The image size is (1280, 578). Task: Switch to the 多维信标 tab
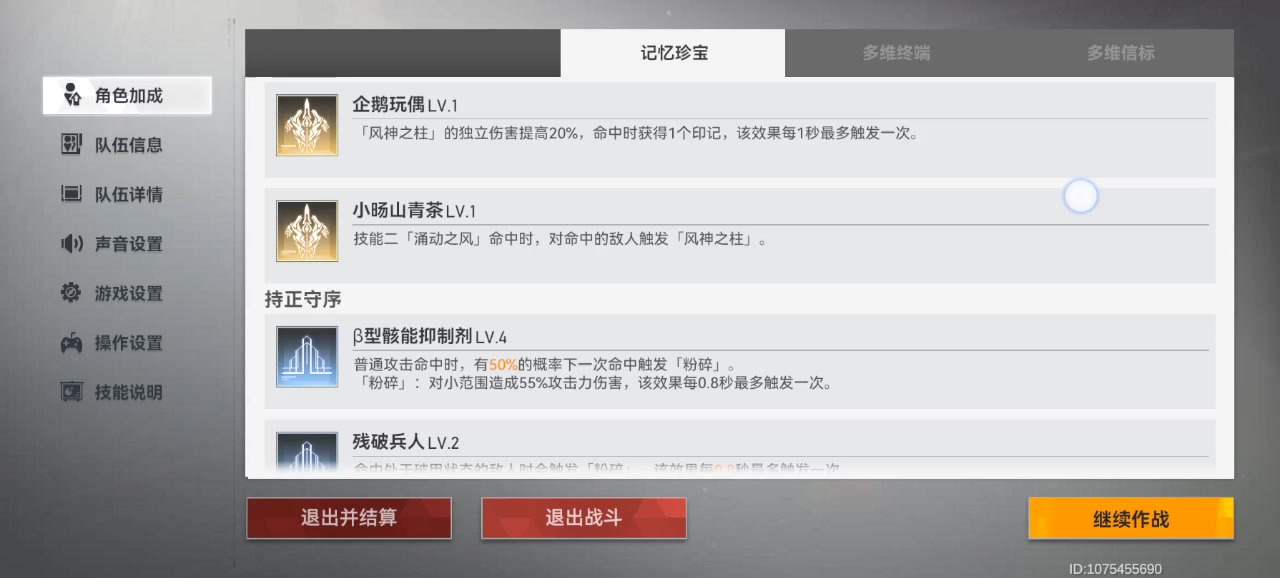tap(1121, 53)
